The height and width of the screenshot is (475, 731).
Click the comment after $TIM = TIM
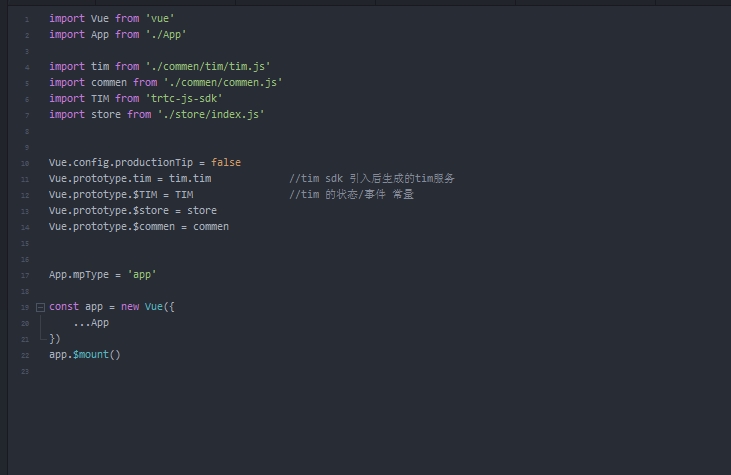pos(351,195)
